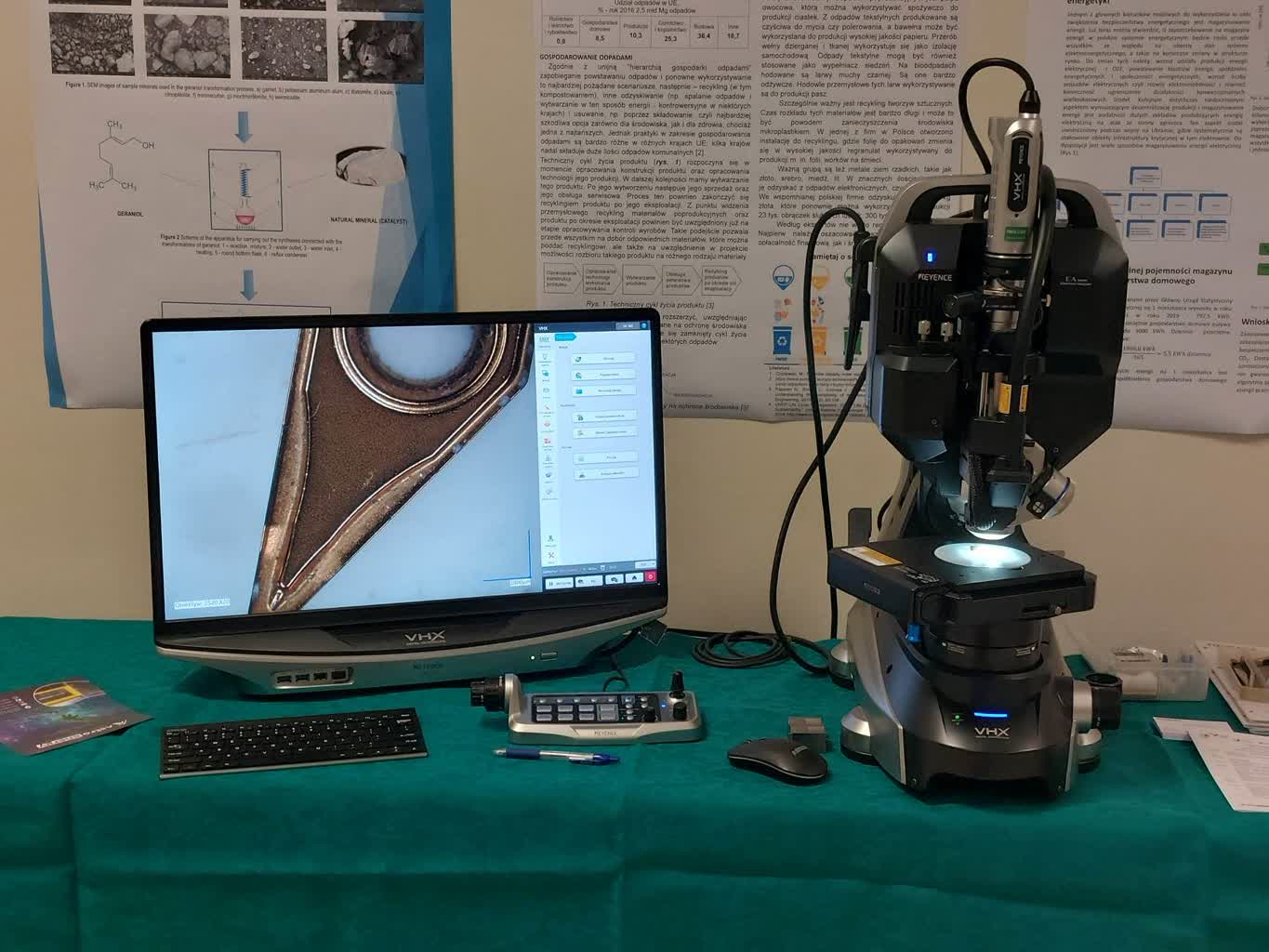Select the top icon in the left sidebar

pyautogui.click(x=546, y=359)
